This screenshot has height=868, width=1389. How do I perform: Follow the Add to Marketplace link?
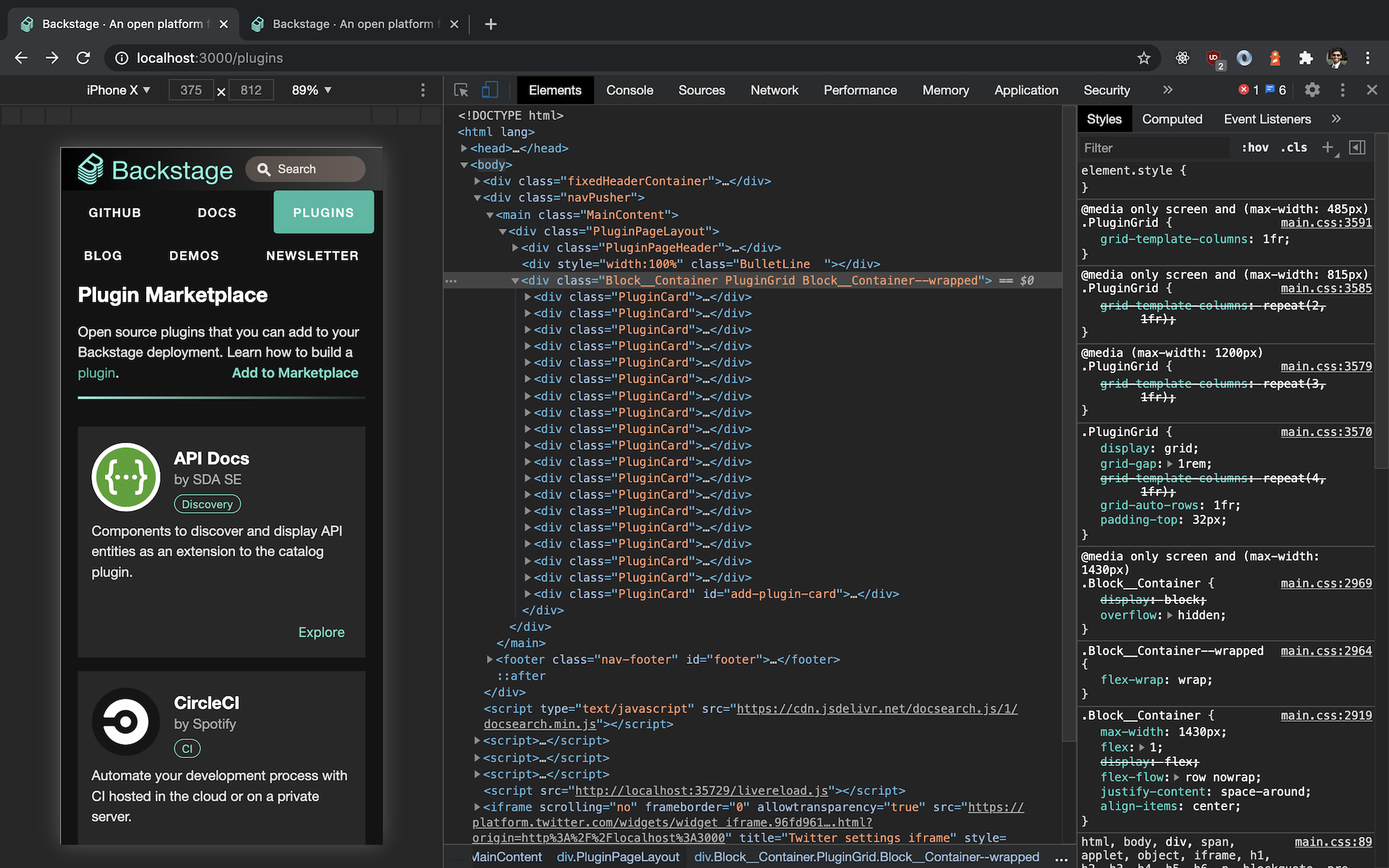295,373
